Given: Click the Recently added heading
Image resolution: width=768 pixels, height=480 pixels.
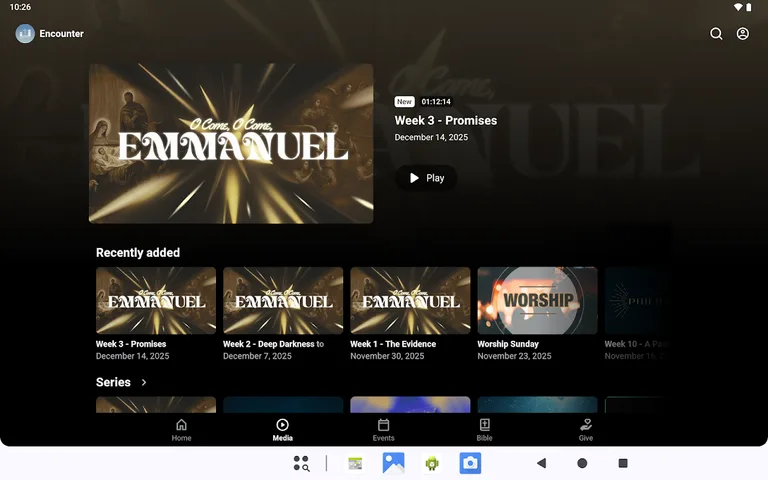Looking at the screenshot, I should 138,253.
